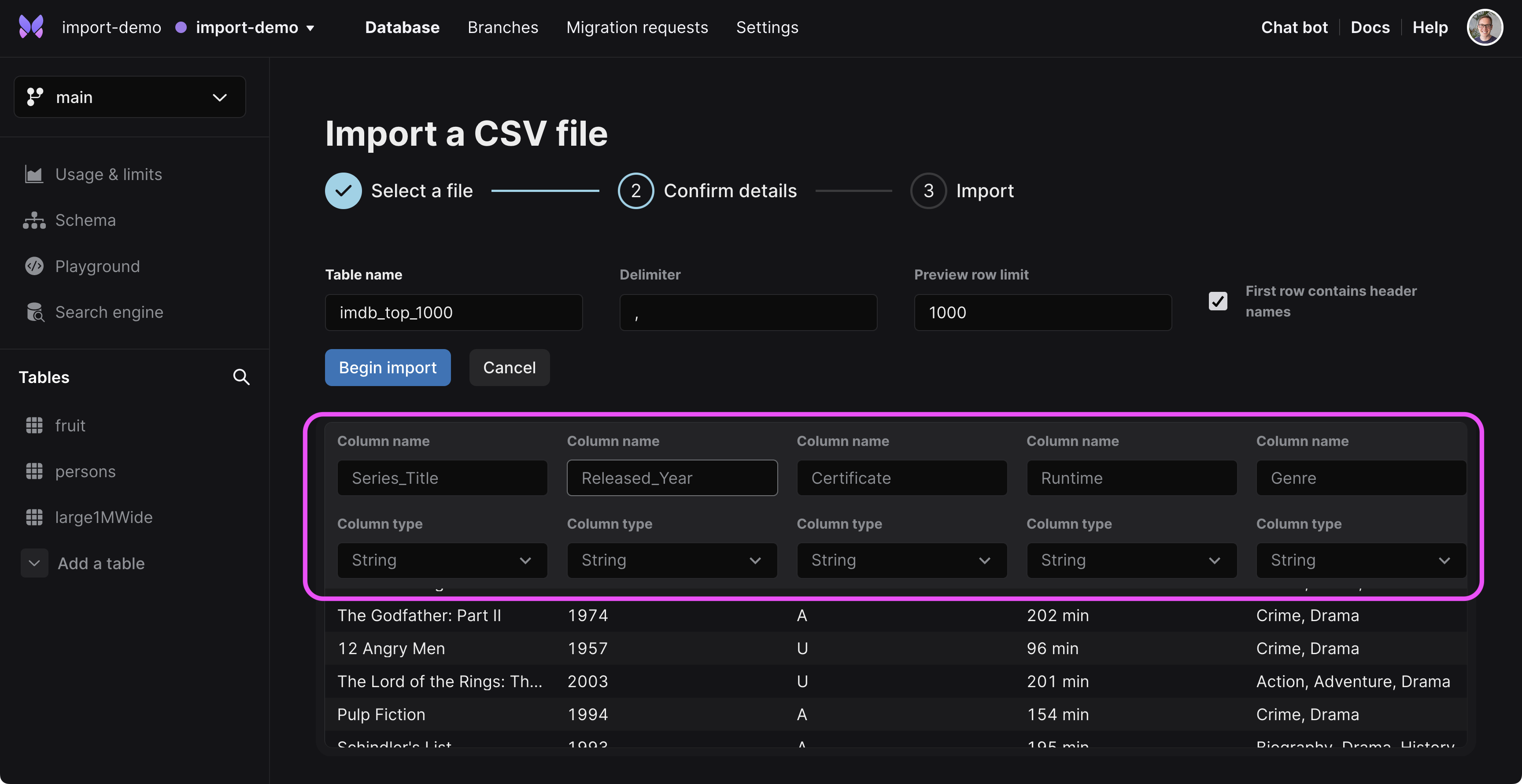
Task: Click the Delimiter input field
Action: [x=748, y=312]
